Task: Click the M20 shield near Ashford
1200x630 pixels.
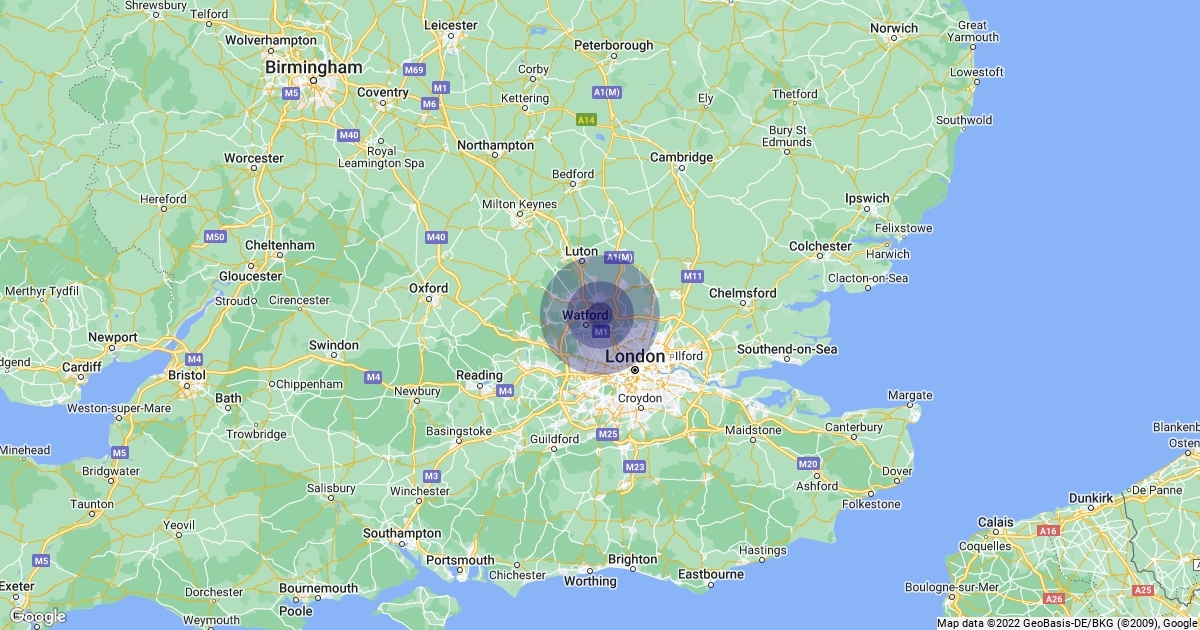Action: click(x=809, y=464)
